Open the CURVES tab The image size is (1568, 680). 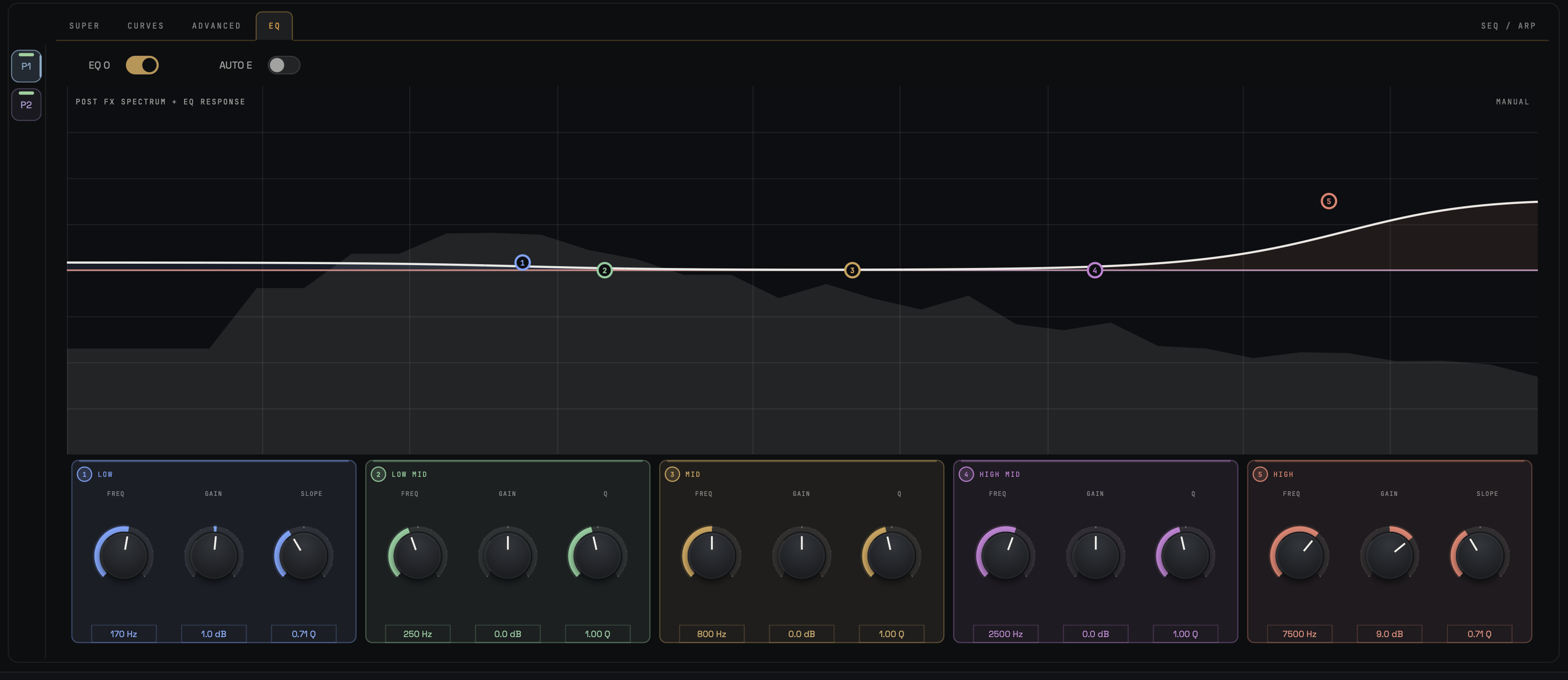(145, 26)
